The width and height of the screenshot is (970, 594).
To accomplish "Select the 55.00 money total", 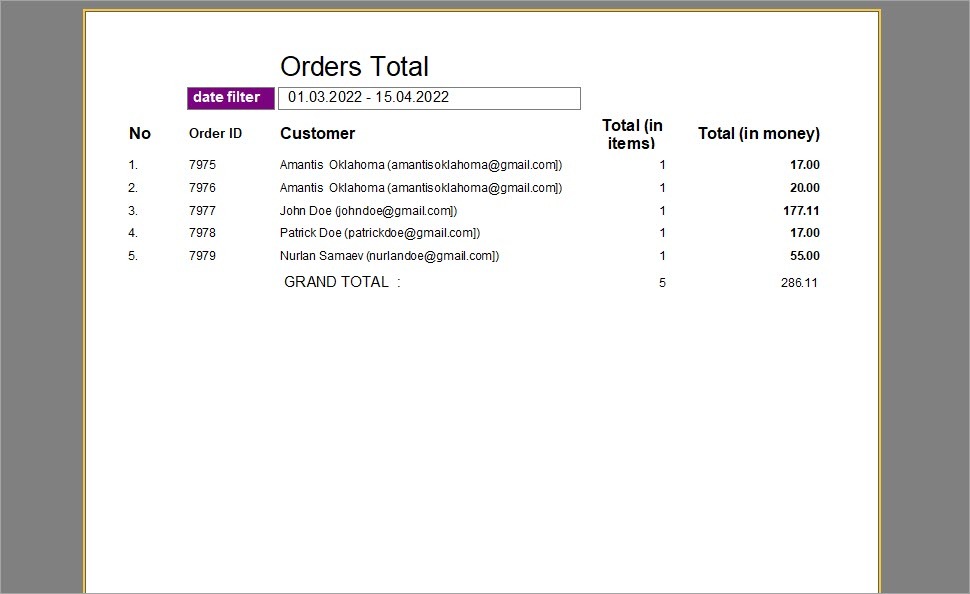I will [804, 256].
